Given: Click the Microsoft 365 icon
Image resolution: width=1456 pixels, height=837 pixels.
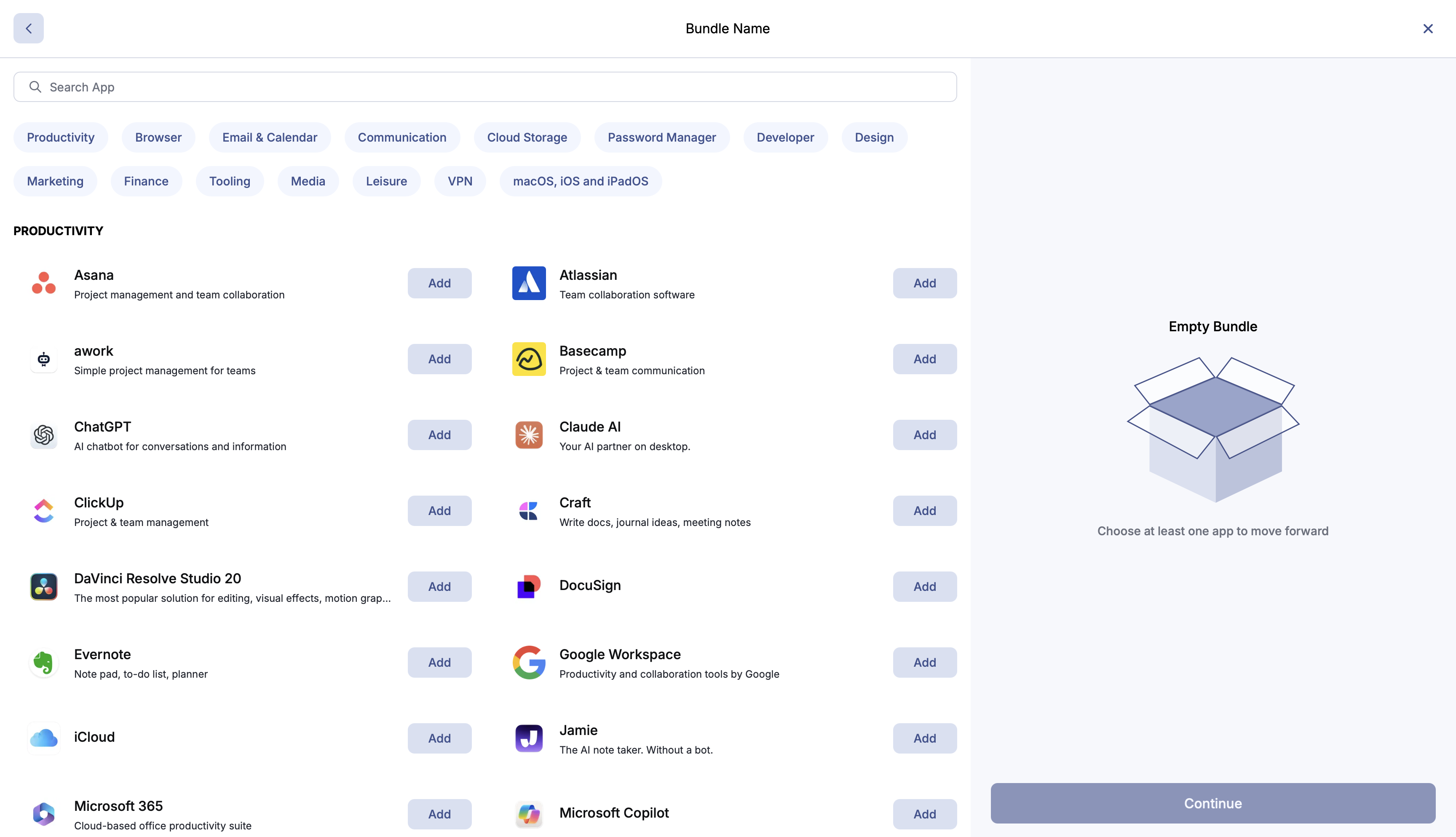Looking at the screenshot, I should (44, 814).
